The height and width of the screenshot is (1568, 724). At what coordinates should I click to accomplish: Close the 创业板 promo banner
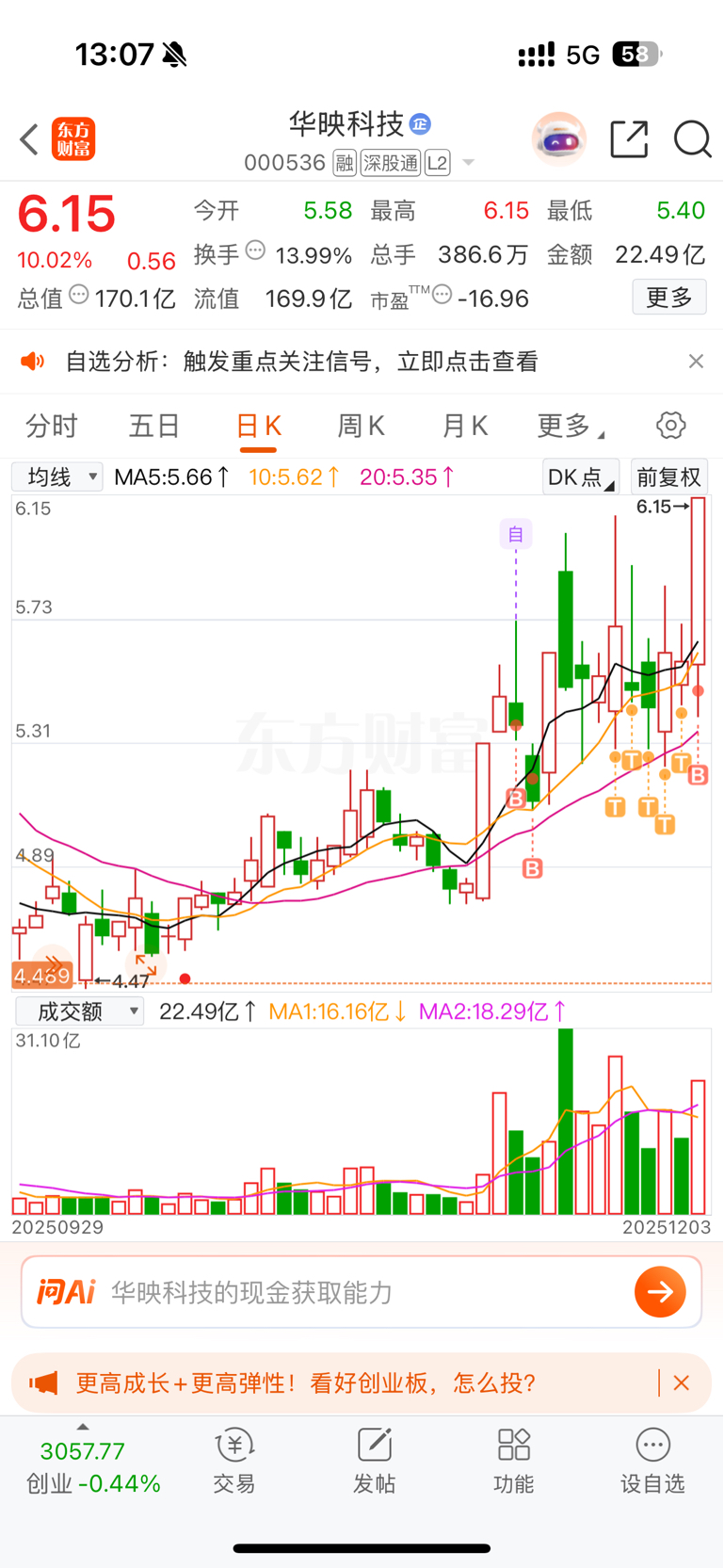pos(682,1382)
